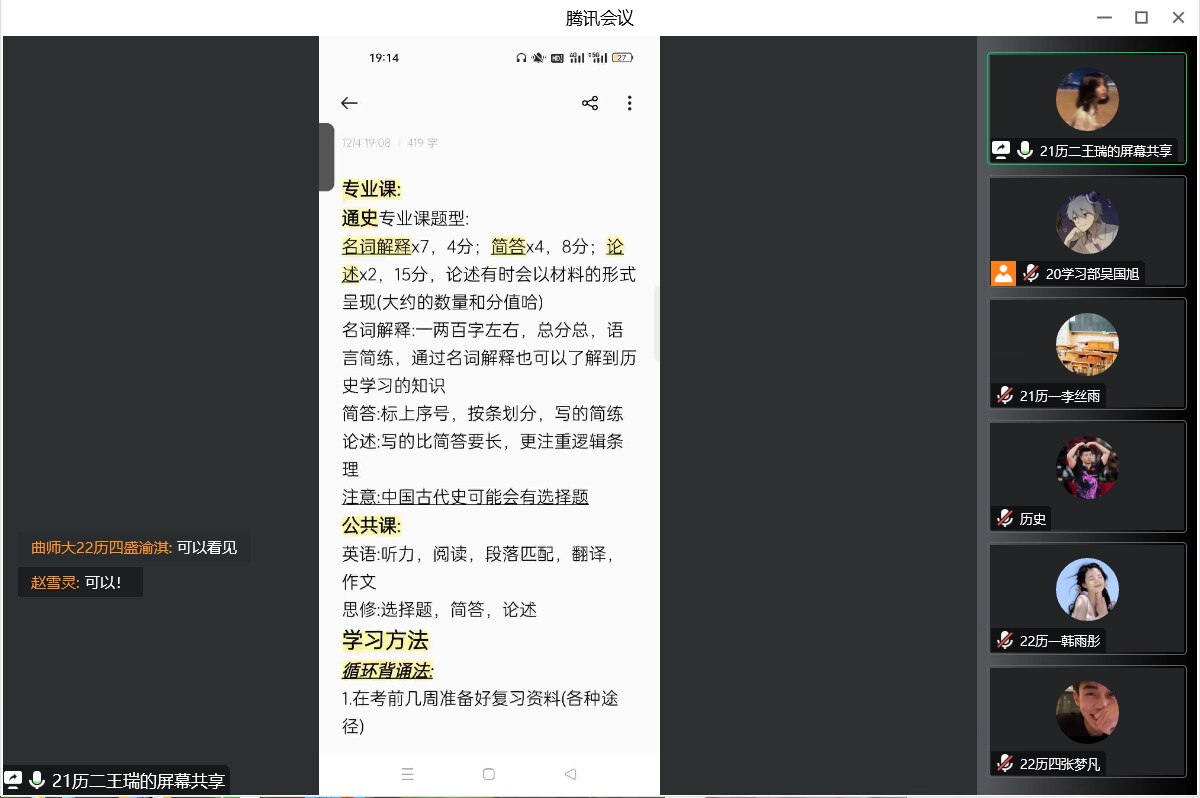The width and height of the screenshot is (1200, 798).
Task: Toggle the muted microphone on 22历一韩雨彤
Action: point(1005,641)
